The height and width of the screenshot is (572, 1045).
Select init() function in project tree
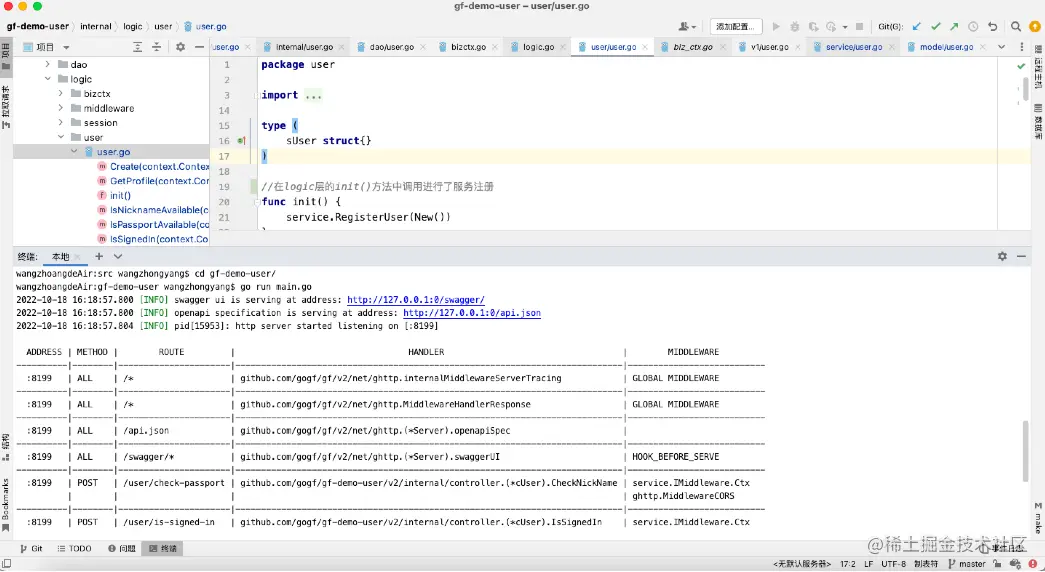click(x=114, y=195)
